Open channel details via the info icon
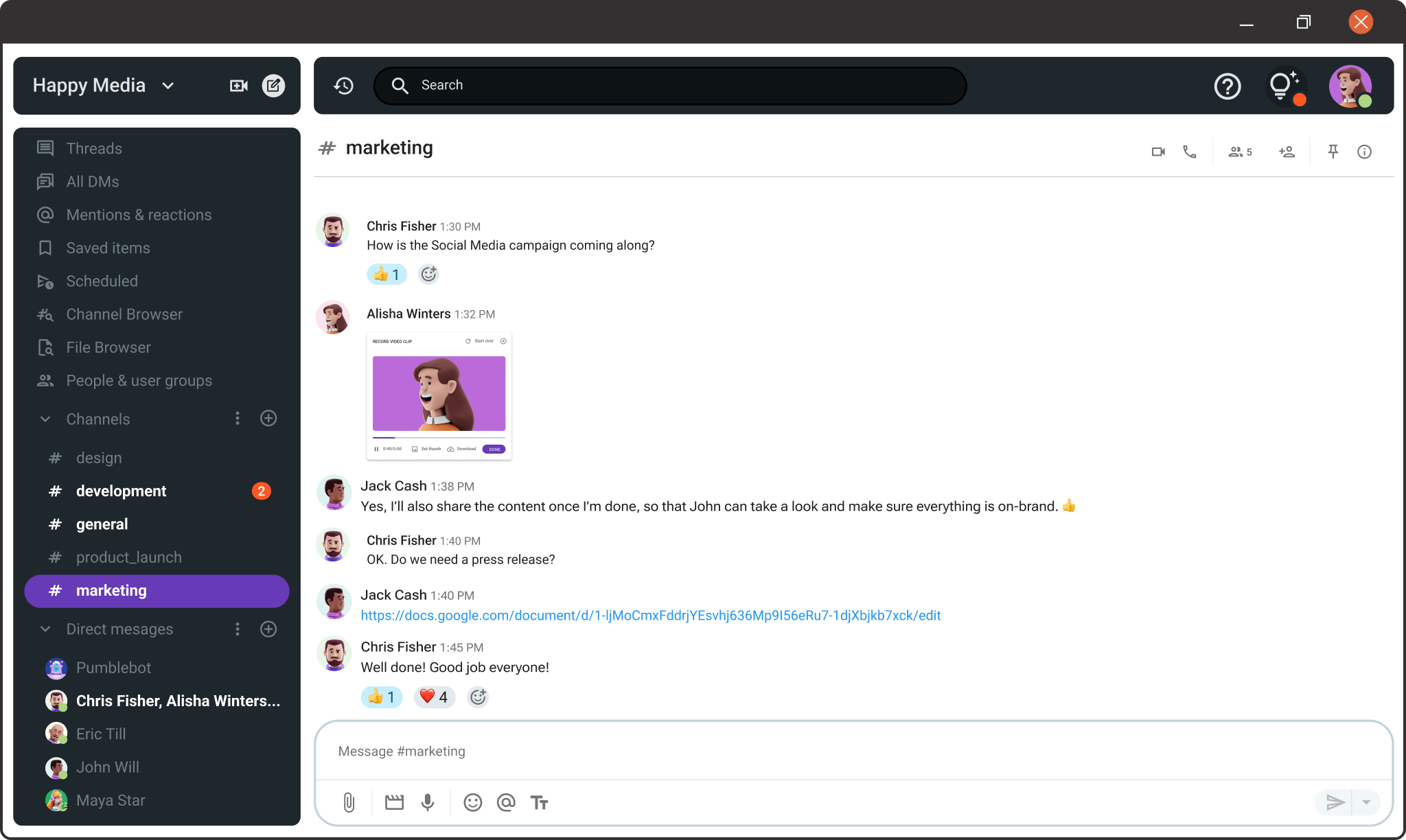 [1364, 151]
